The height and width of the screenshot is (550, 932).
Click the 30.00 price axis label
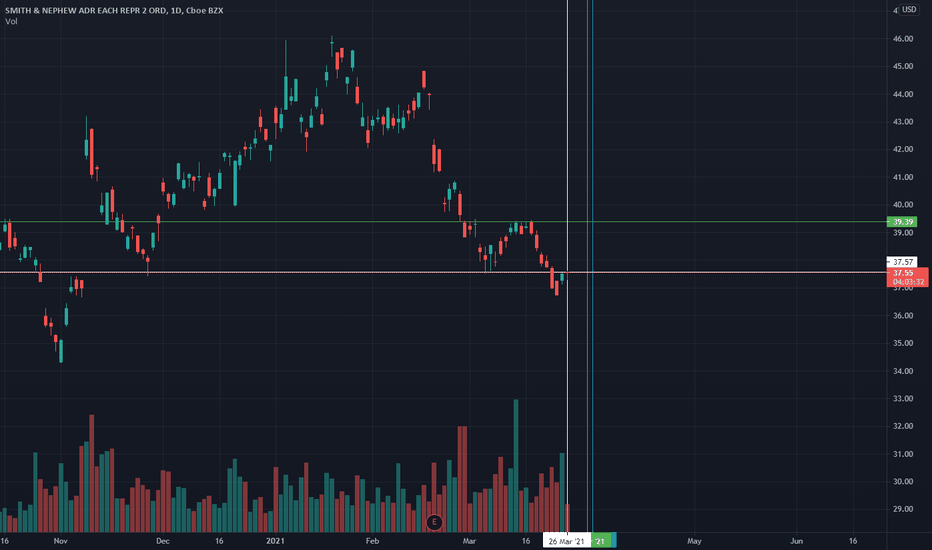(903, 482)
